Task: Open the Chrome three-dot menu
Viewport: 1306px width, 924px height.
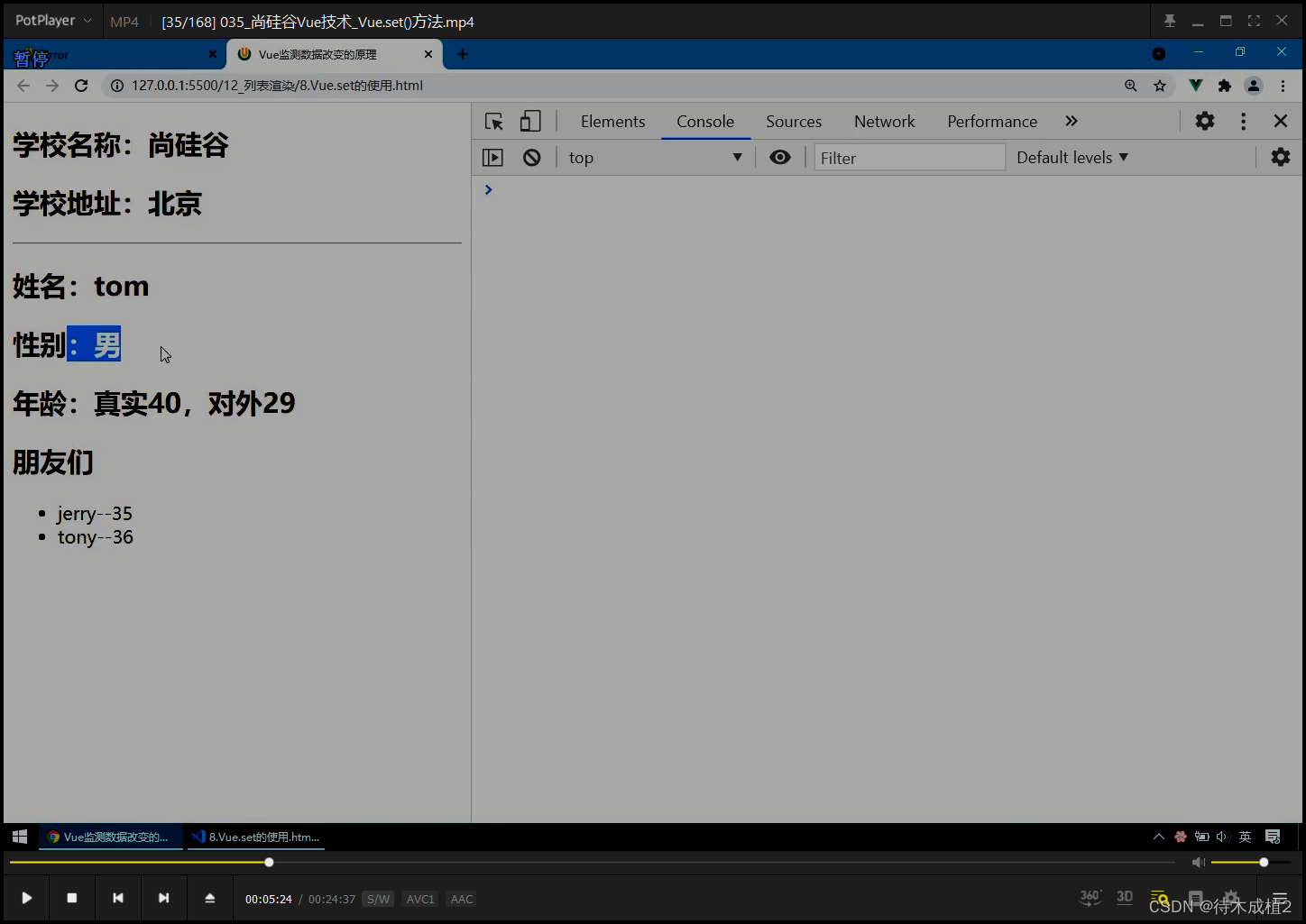Action: 1283,86
